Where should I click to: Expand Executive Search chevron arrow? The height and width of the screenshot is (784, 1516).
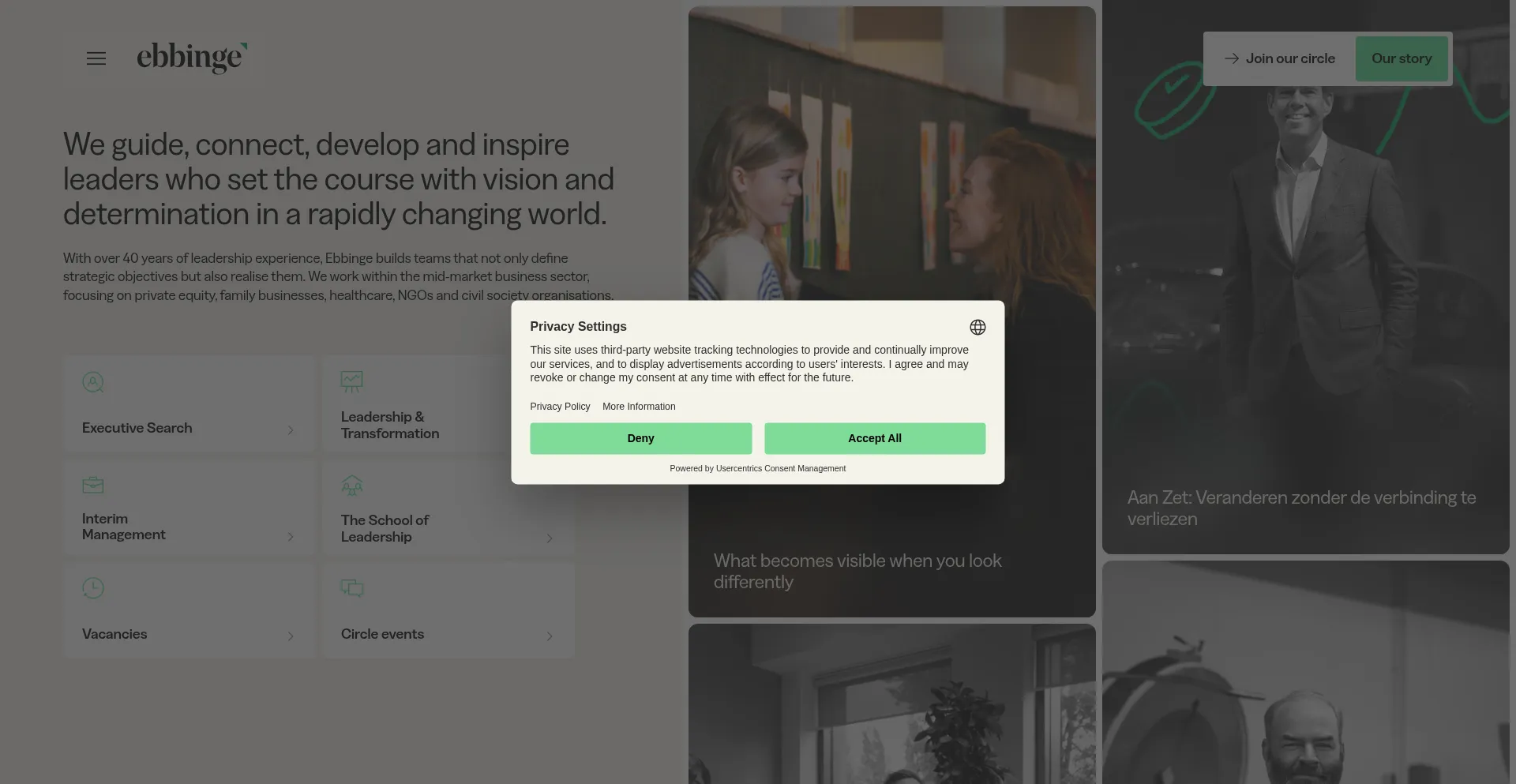coord(291,430)
